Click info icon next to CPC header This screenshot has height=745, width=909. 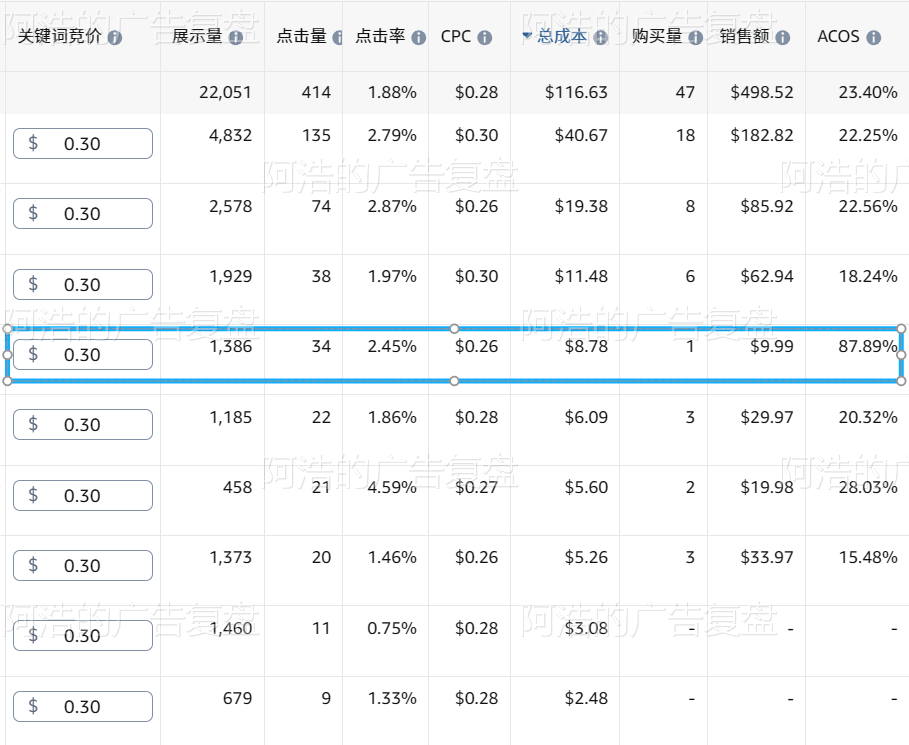(x=485, y=38)
